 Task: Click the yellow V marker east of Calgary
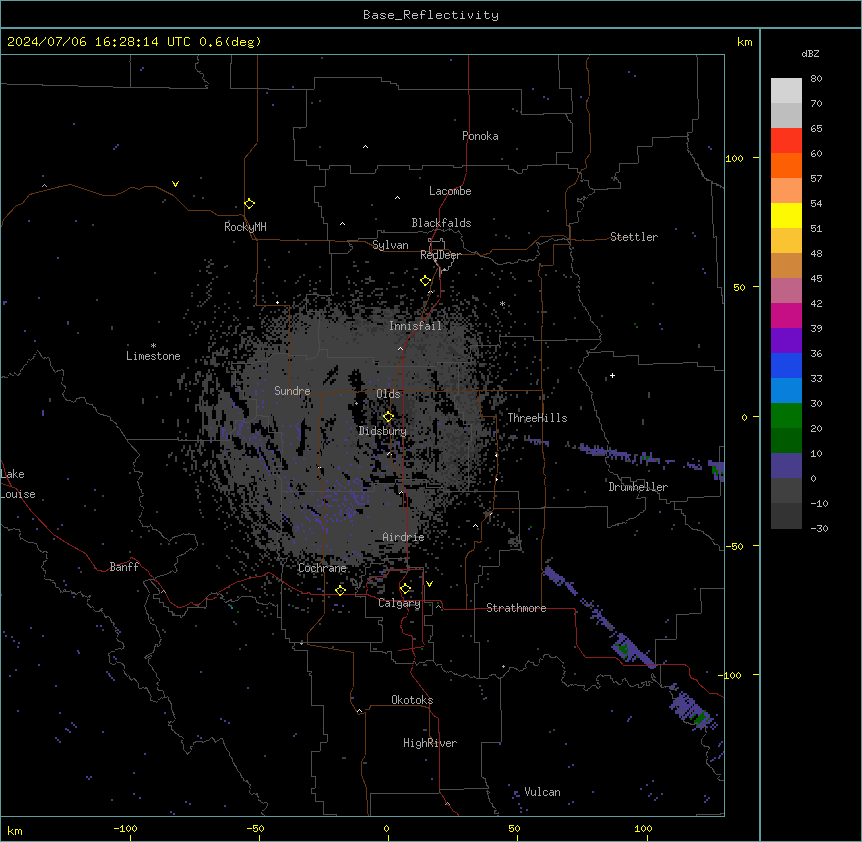[x=429, y=584]
